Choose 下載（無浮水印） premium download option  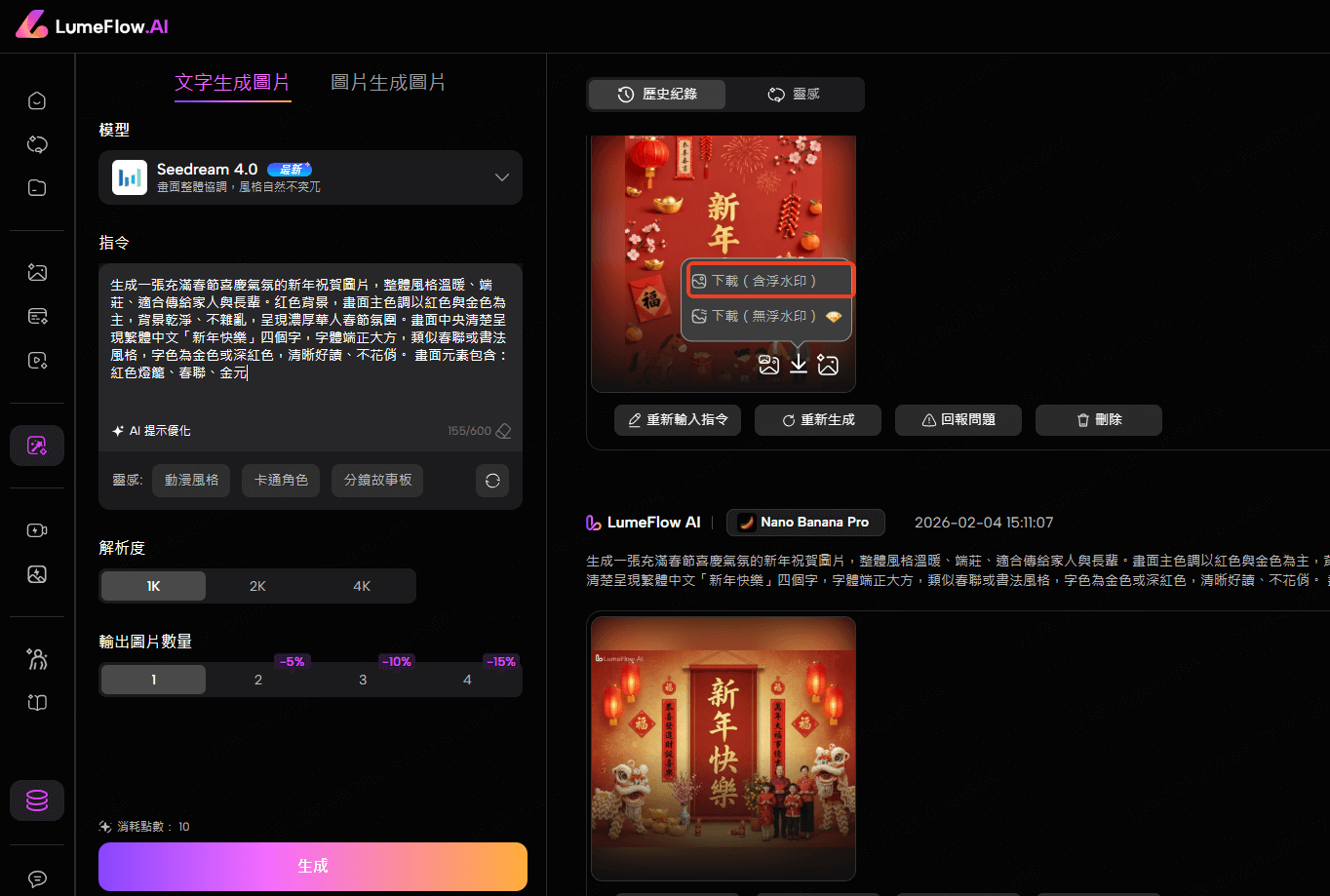[766, 316]
